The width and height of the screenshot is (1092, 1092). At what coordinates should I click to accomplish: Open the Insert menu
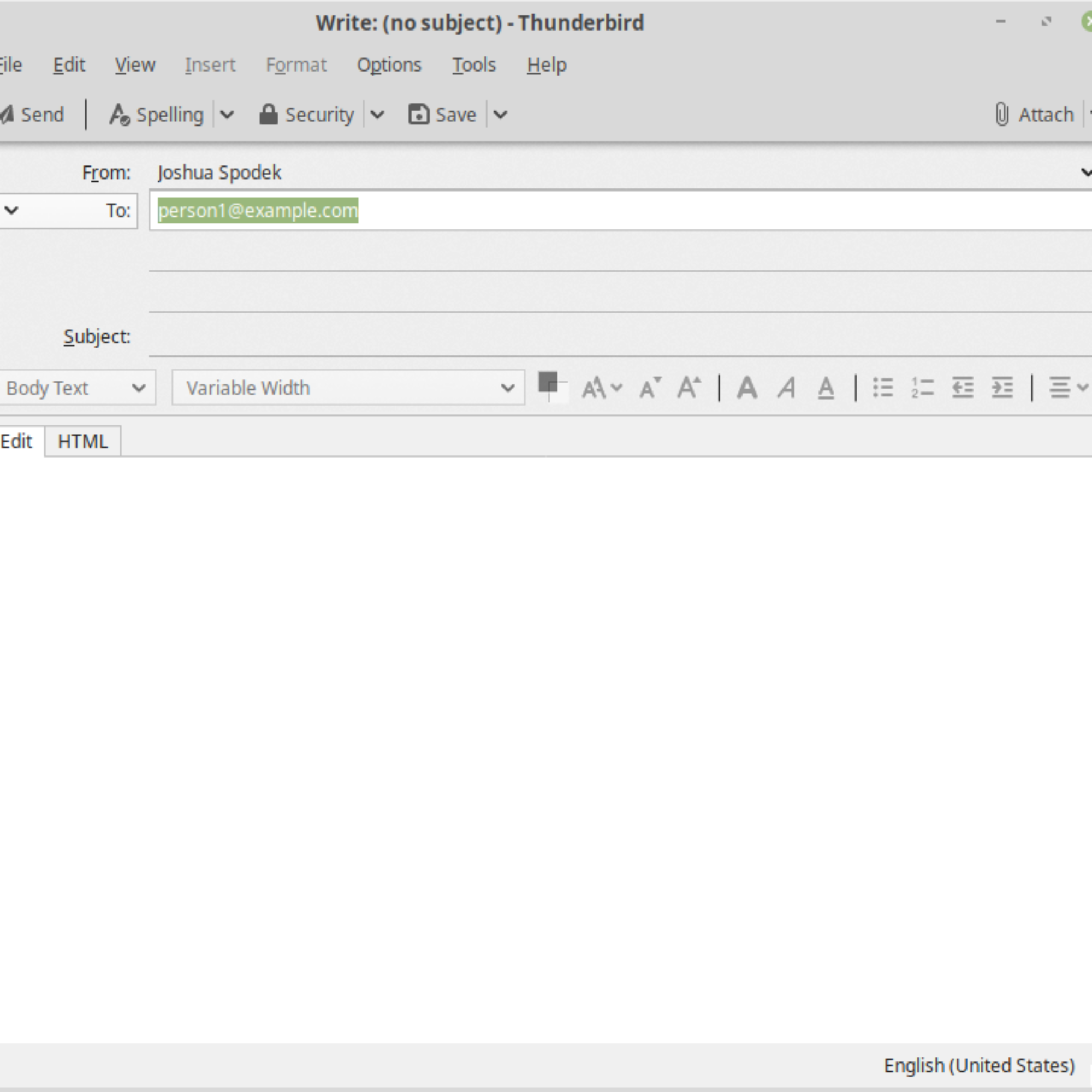[x=210, y=65]
